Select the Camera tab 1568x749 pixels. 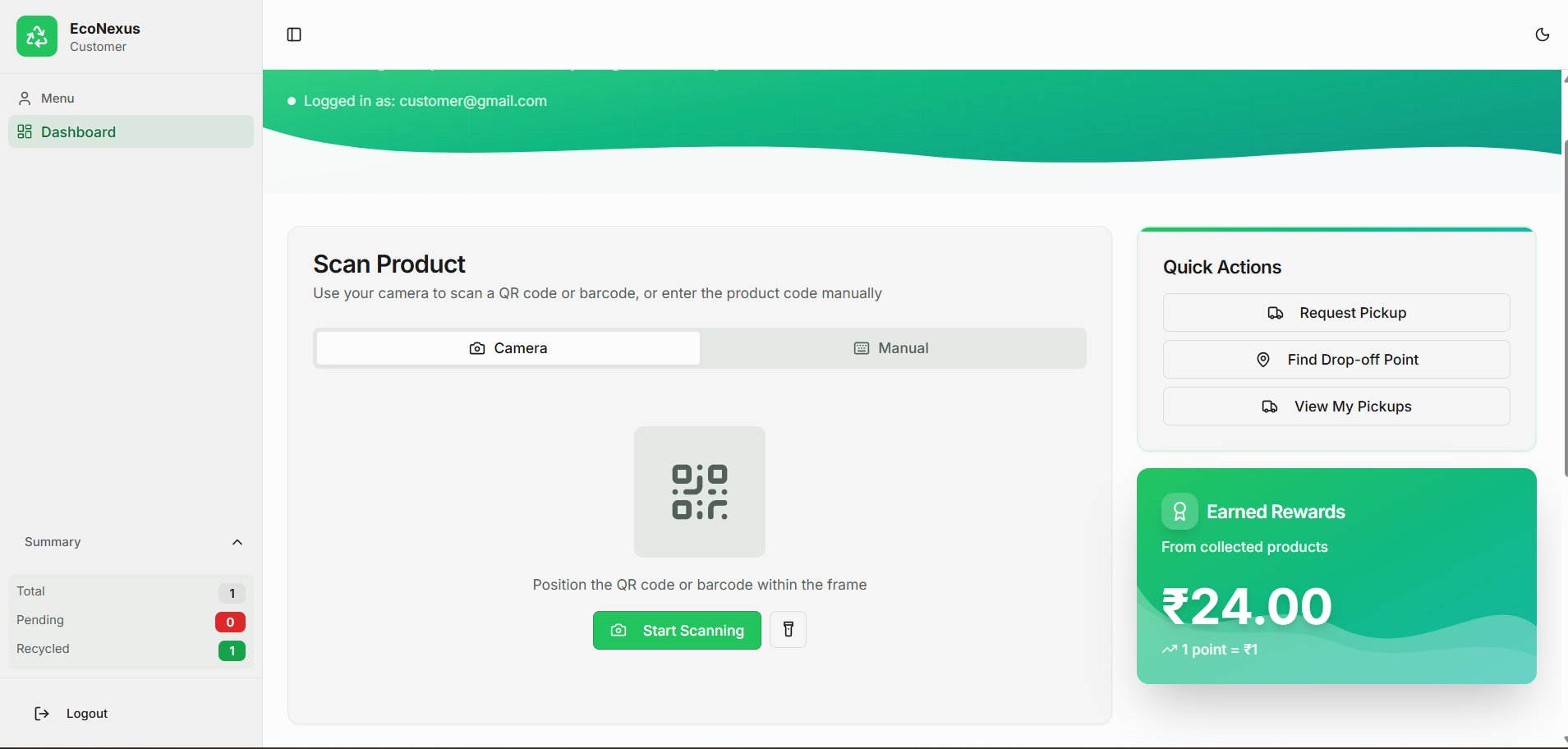click(x=508, y=348)
